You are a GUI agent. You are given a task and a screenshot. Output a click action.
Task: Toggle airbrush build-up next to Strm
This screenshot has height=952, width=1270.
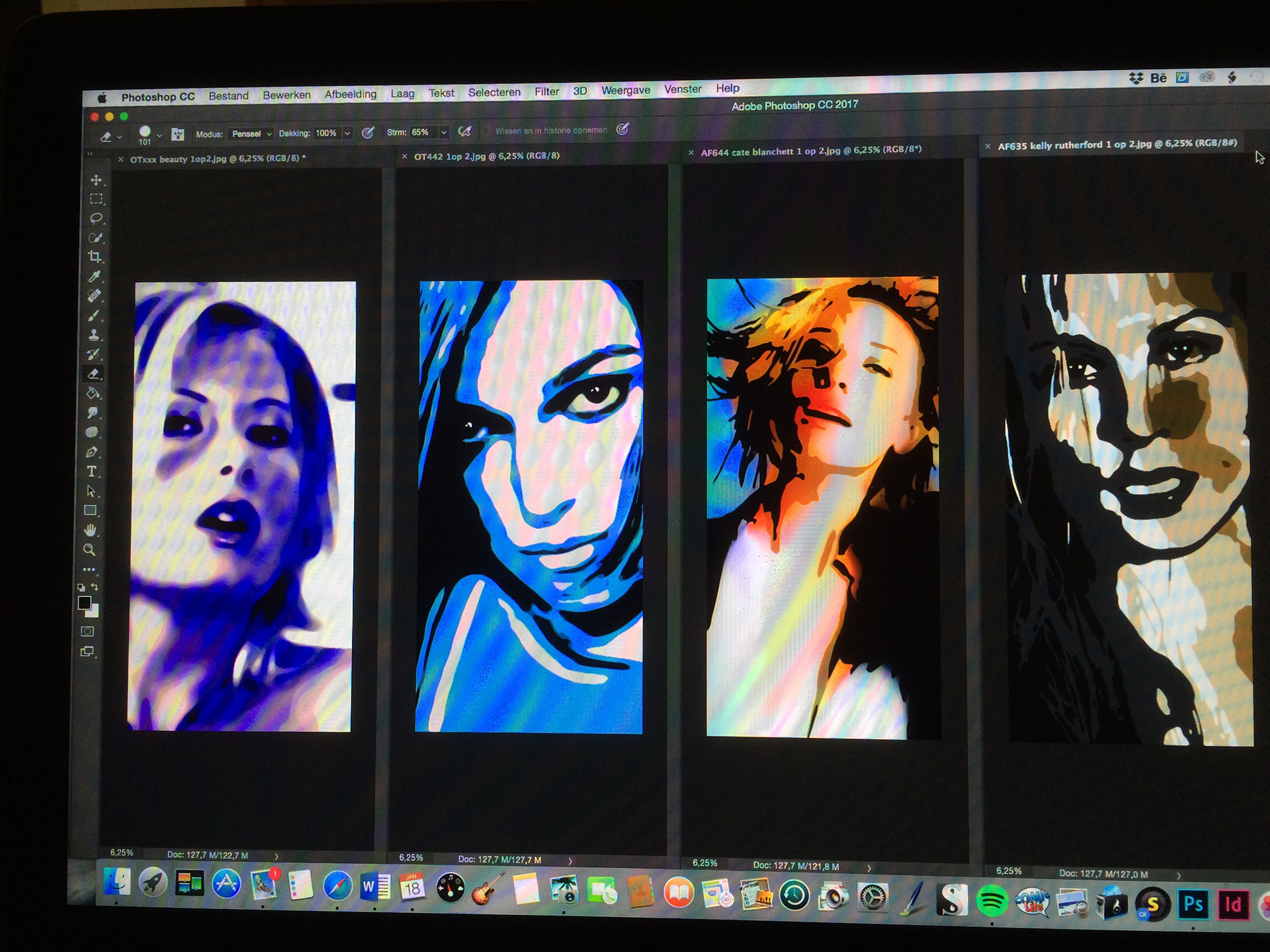click(465, 132)
